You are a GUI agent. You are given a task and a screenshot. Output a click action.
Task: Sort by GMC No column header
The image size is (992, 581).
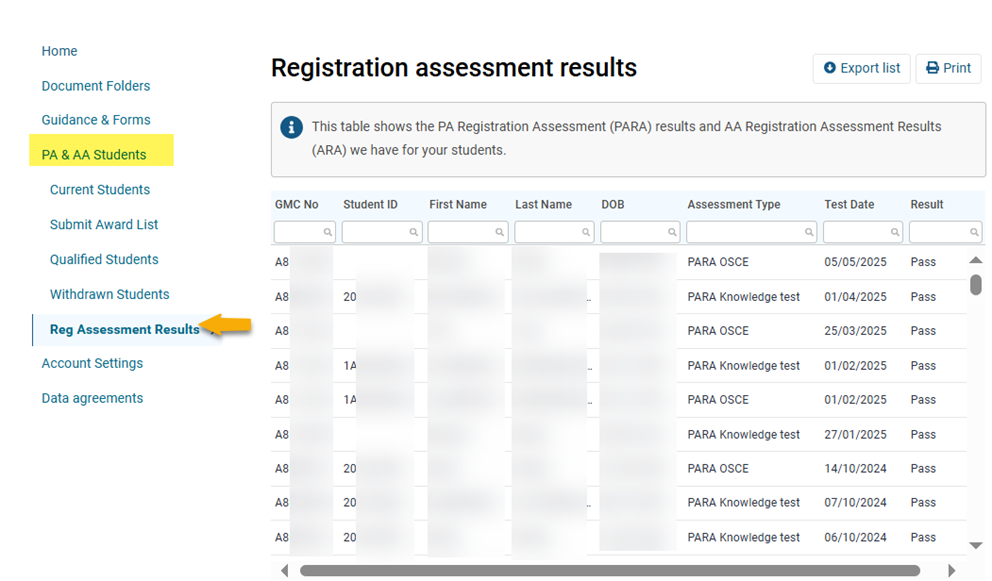point(297,204)
